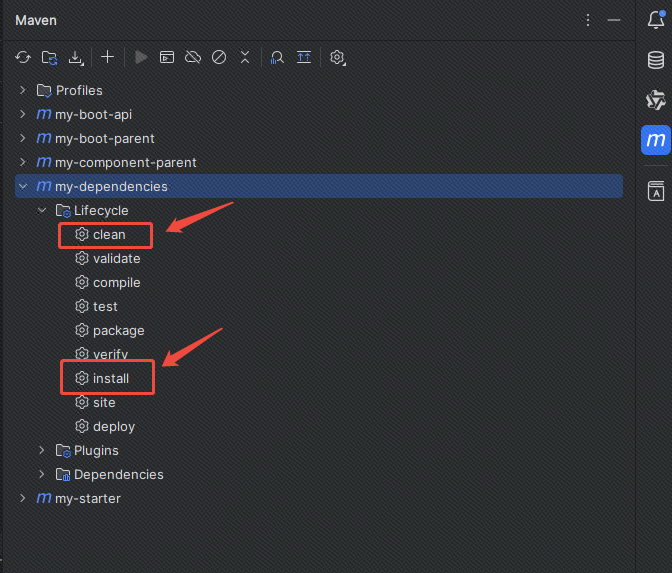Click the my-boot-api label

tap(93, 114)
